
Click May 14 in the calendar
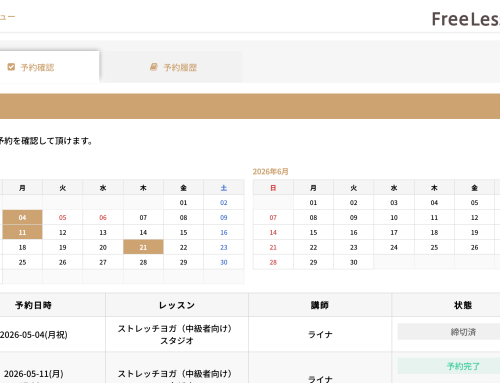click(x=143, y=232)
